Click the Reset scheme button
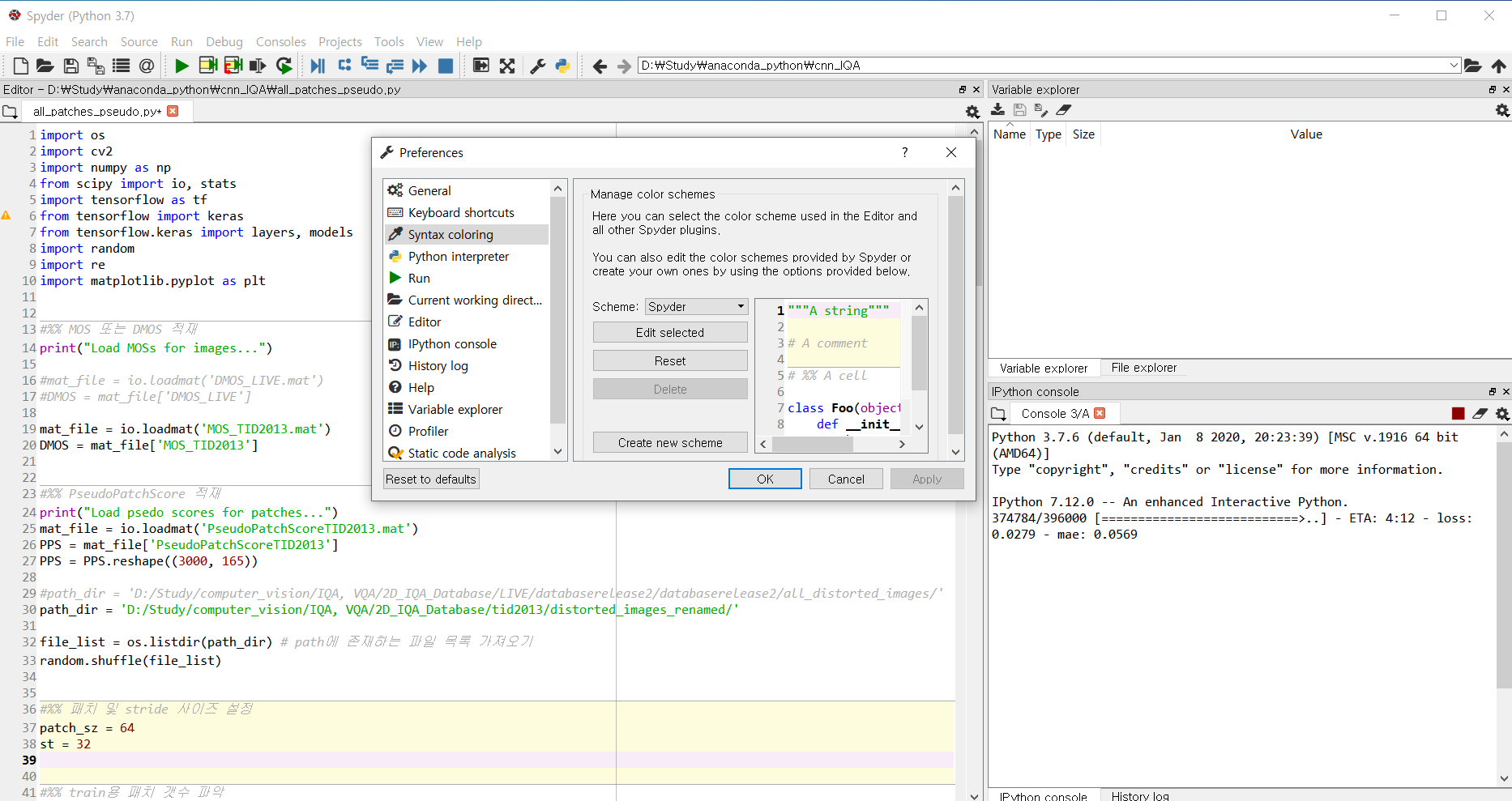Image resolution: width=1512 pixels, height=801 pixels. click(670, 361)
